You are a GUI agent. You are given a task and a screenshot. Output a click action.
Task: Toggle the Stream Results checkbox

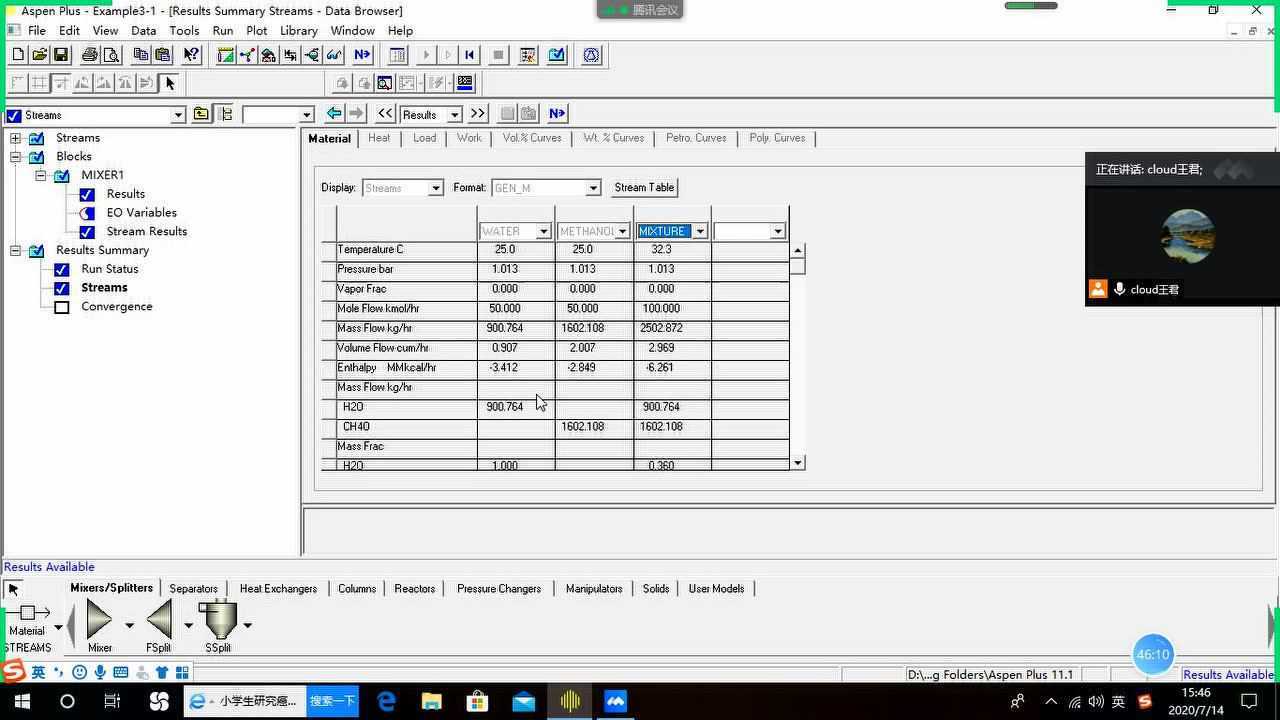[87, 232]
